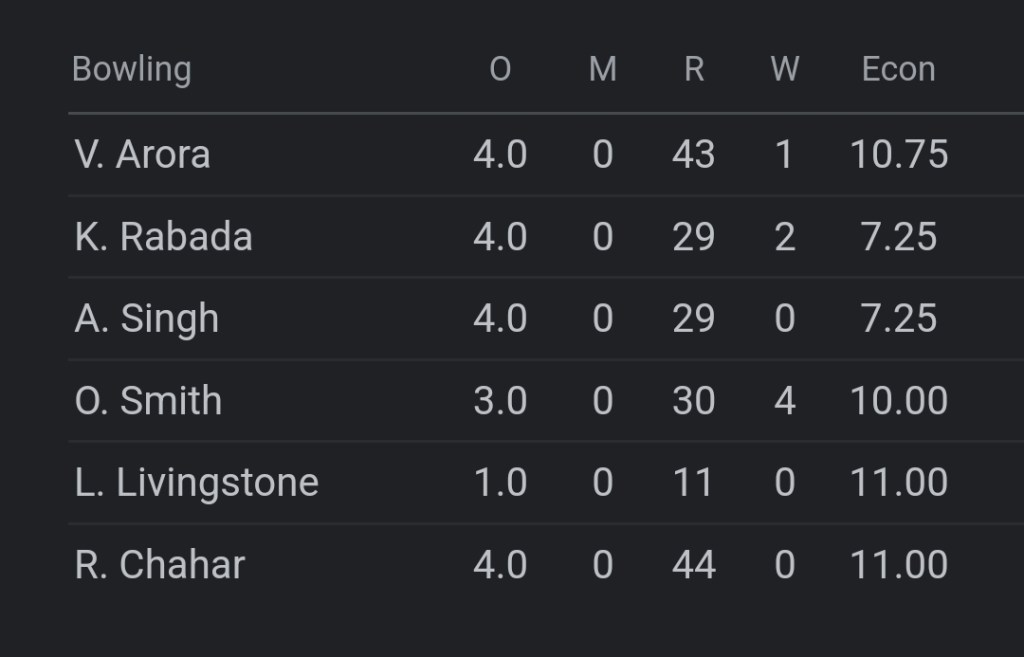Click L. Livingstone's 1.0 overs value
The image size is (1024, 657).
pos(500,483)
